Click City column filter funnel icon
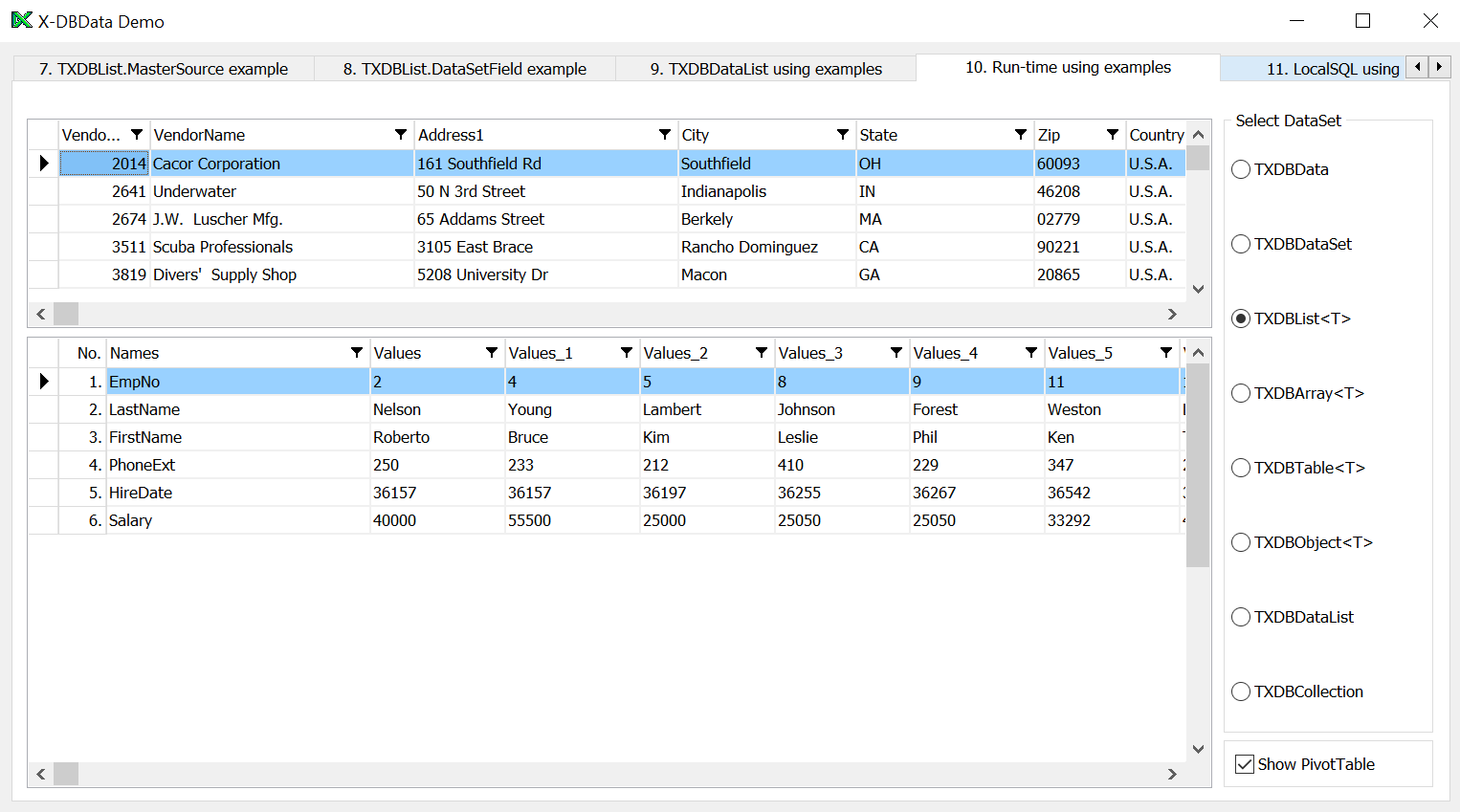Image resolution: width=1460 pixels, height=812 pixels. tap(843, 135)
